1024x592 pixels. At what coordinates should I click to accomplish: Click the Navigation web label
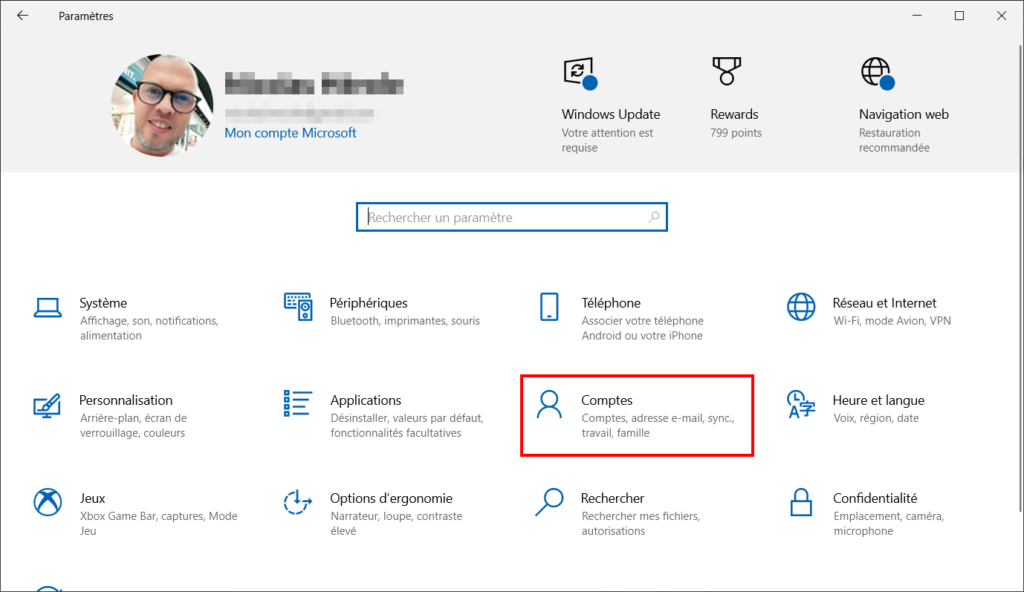(904, 114)
